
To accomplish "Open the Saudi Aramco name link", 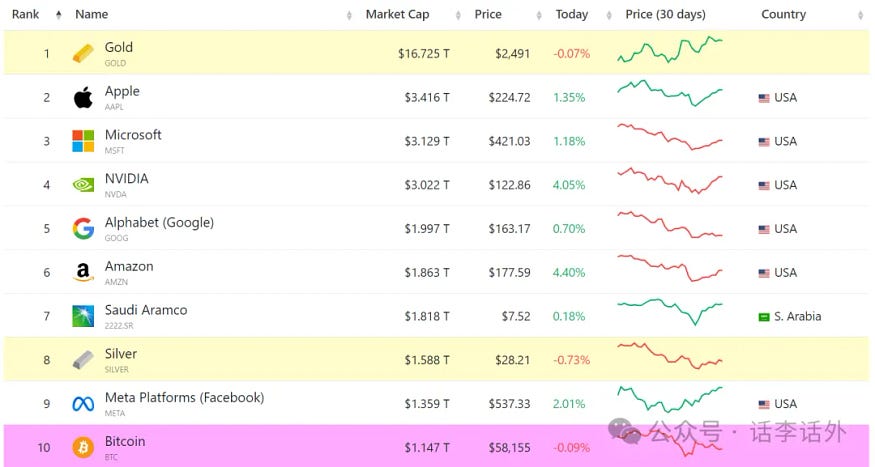I will click(146, 310).
